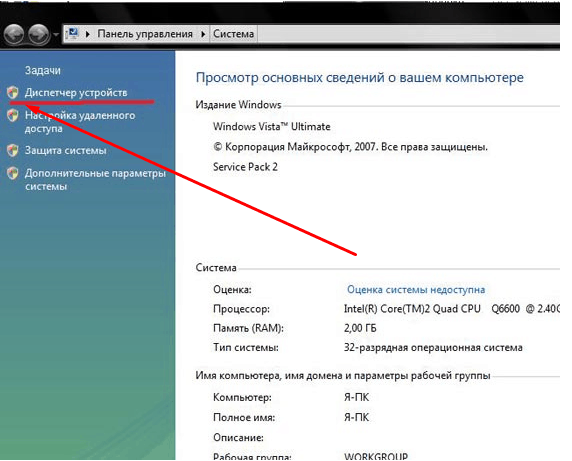Click the computer icon in address bar
Image resolution: width=572 pixels, height=461 pixels.
click(x=73, y=33)
